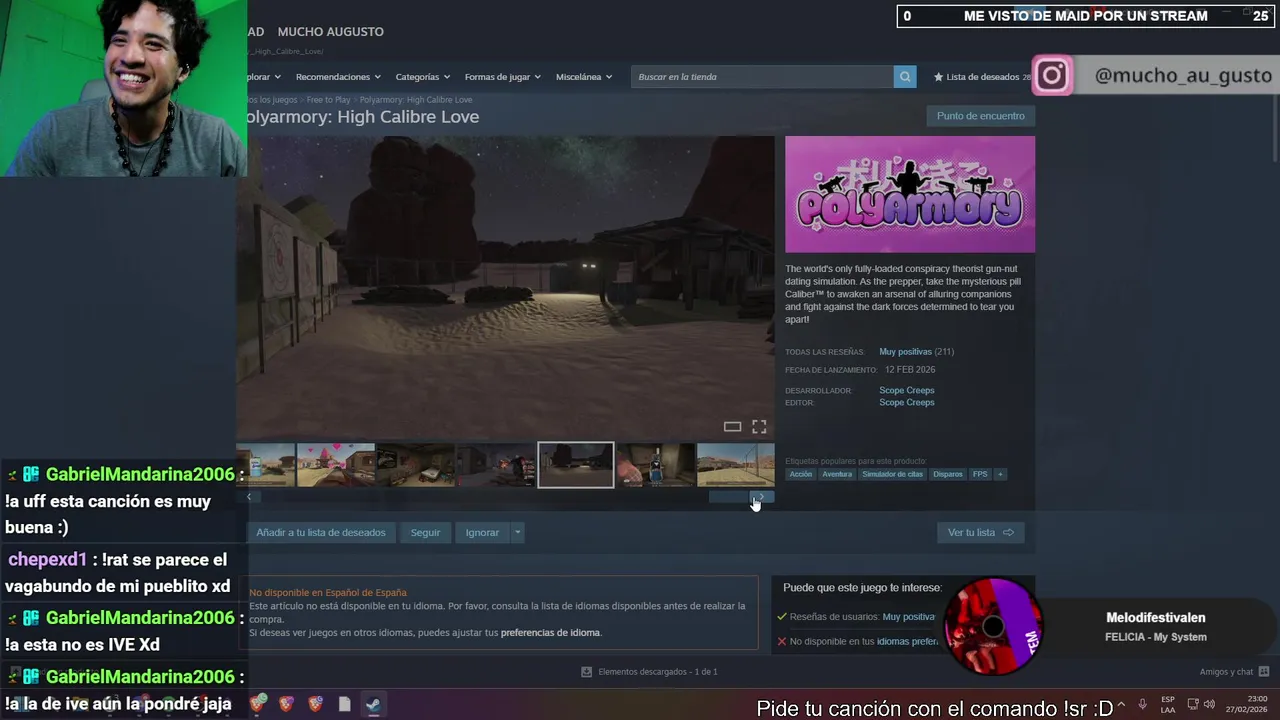1280x720 pixels.
Task: Open Steam from the Windows taskbar
Action: pos(372,704)
